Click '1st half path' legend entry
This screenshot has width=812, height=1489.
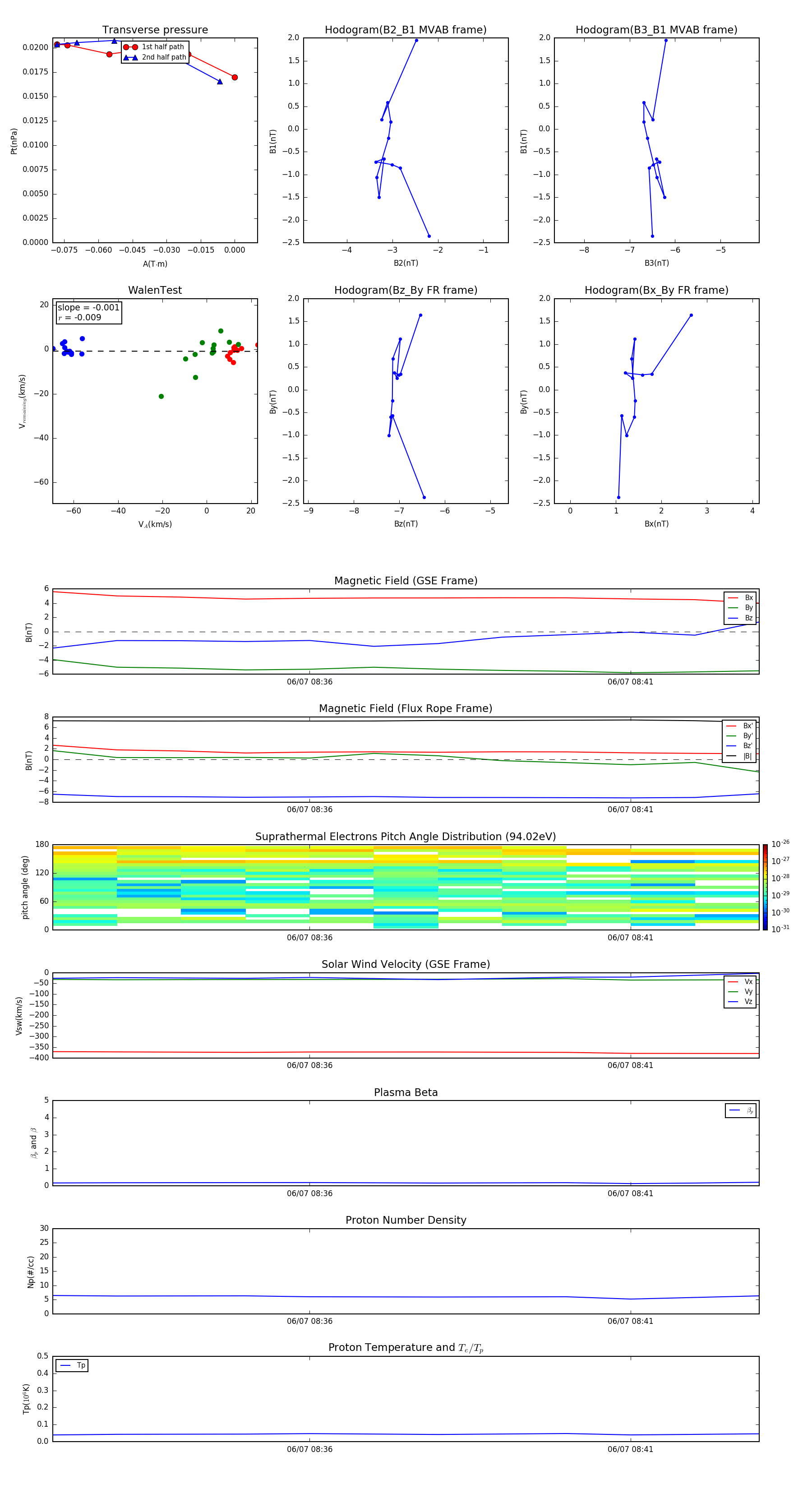click(x=155, y=47)
